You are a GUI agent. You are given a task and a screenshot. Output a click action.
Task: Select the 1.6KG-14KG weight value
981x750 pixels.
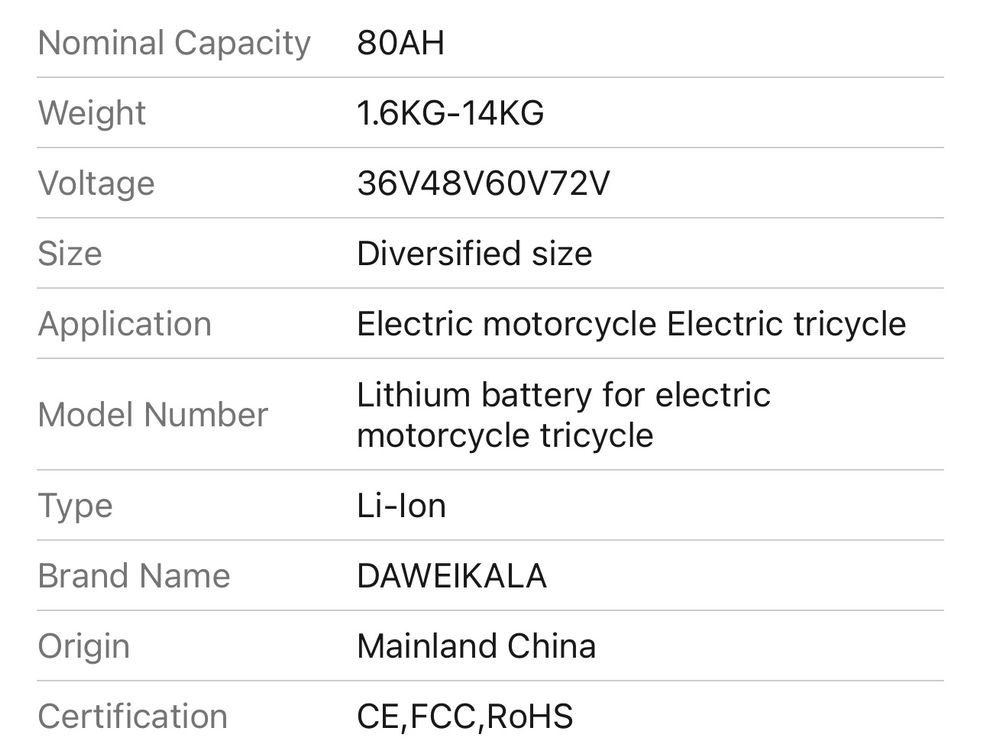click(450, 113)
